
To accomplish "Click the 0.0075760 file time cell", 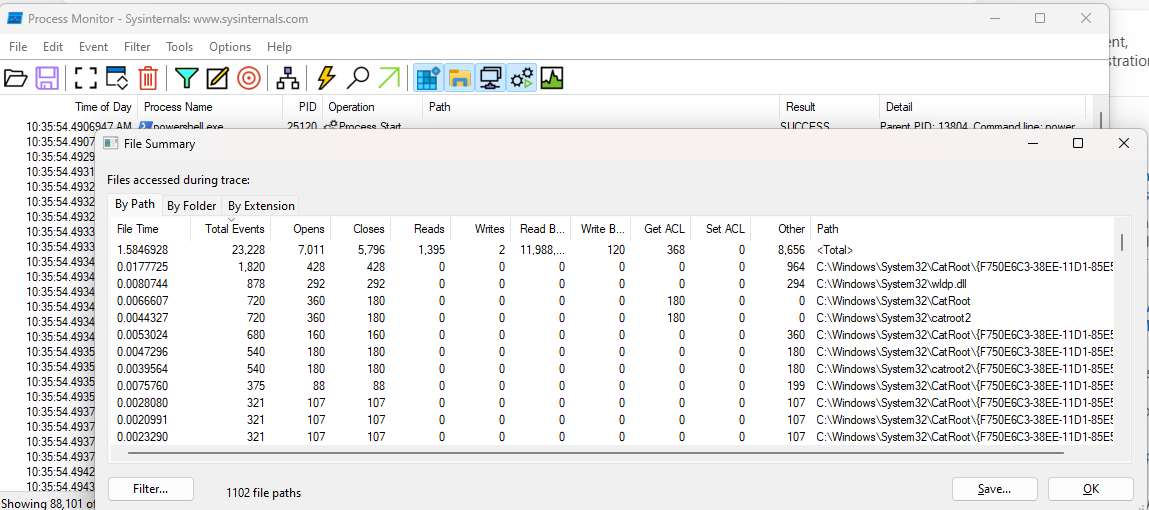I will (x=142, y=385).
